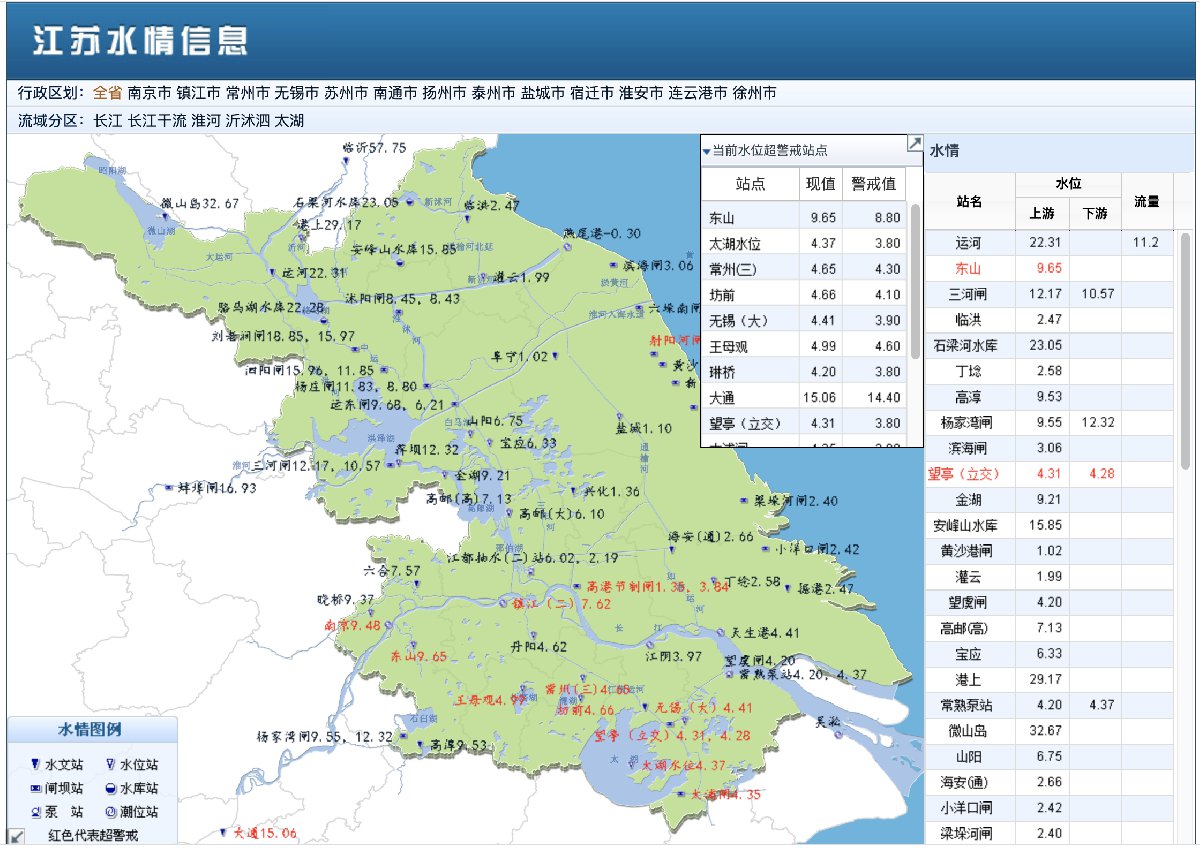The width and height of the screenshot is (1200, 848).
Task: Click the 高淳 station marker icon
Action: [x=420, y=745]
